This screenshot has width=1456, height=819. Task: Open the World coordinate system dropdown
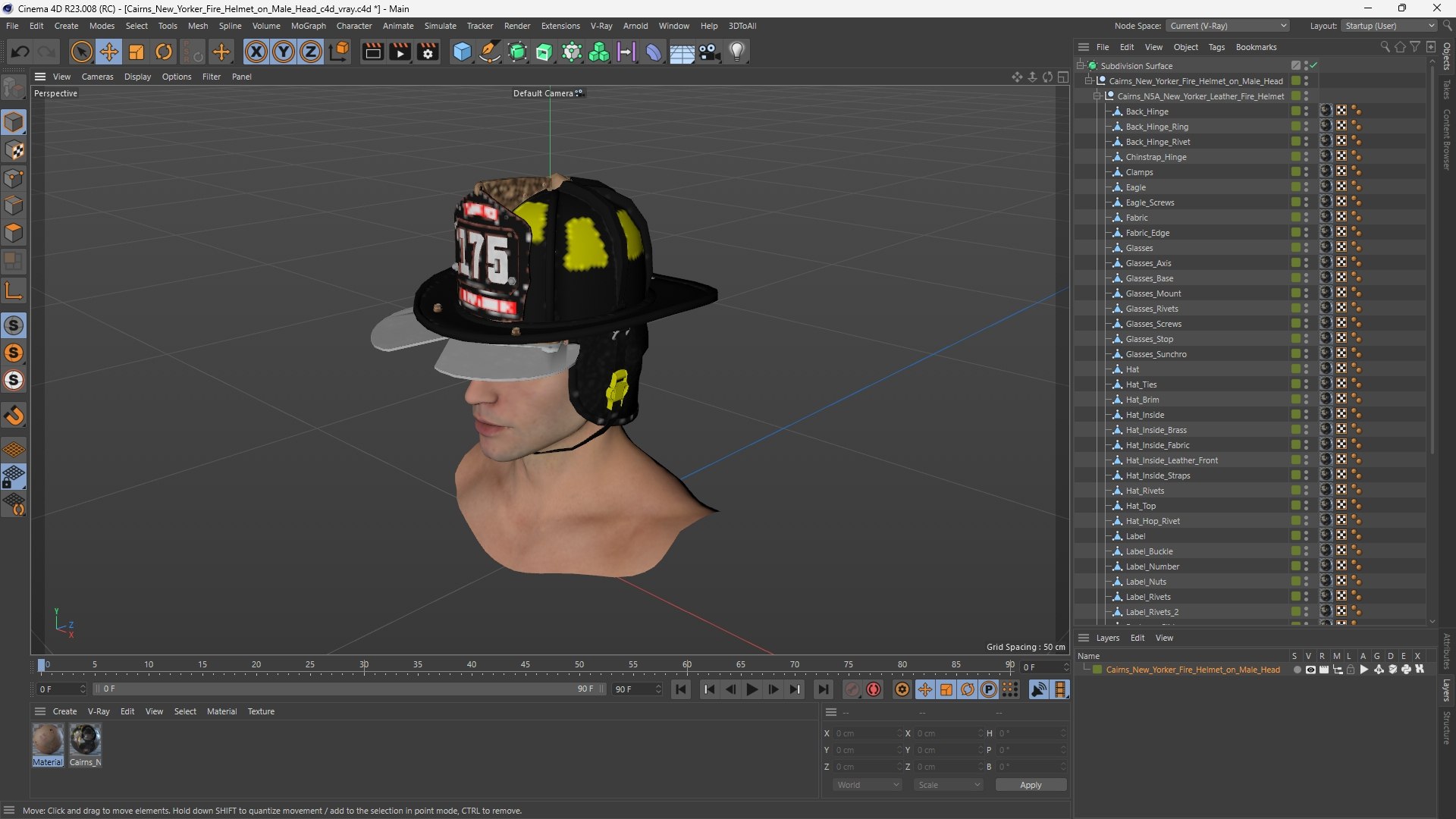868,785
